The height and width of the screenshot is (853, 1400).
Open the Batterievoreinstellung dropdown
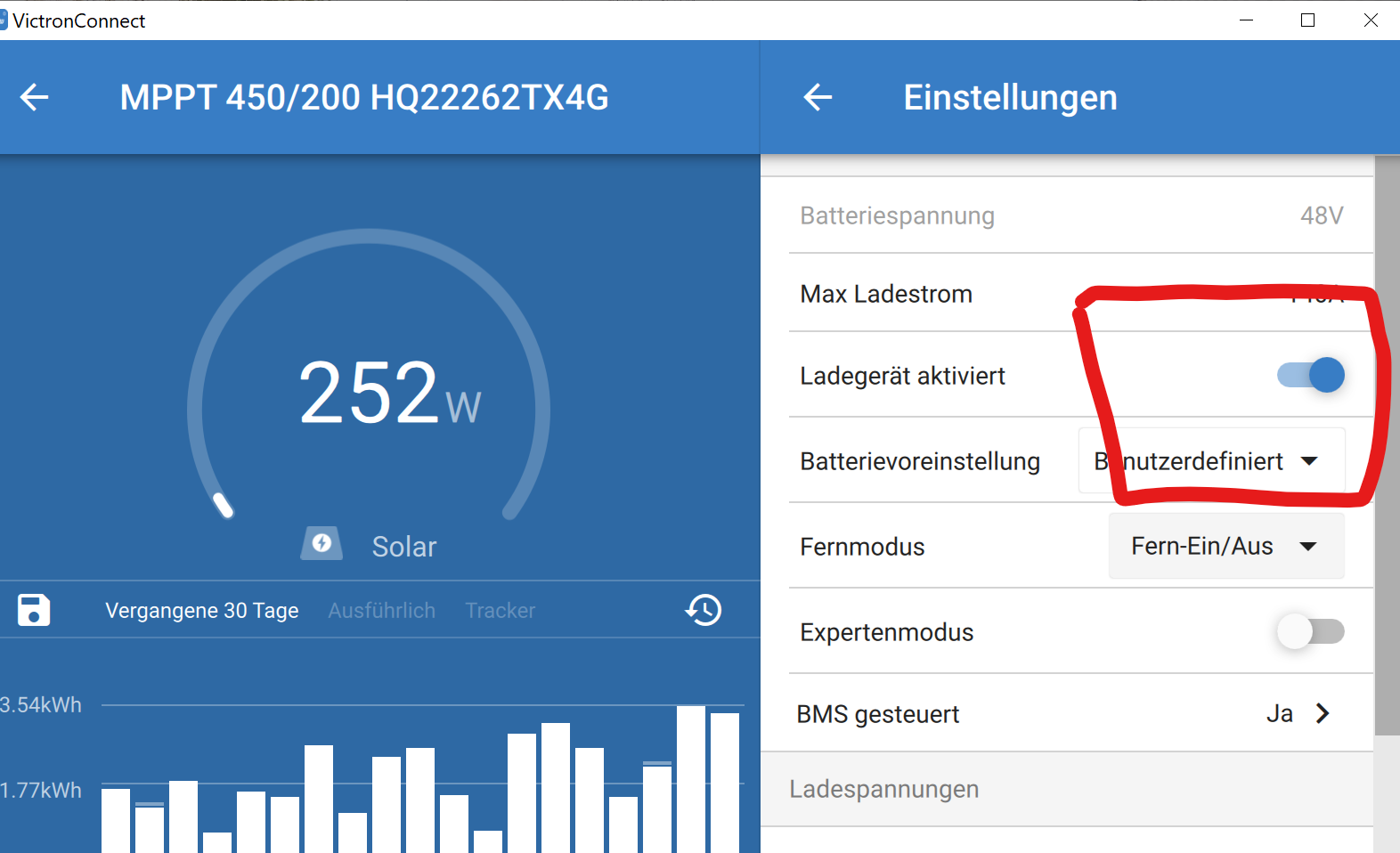point(1211,461)
